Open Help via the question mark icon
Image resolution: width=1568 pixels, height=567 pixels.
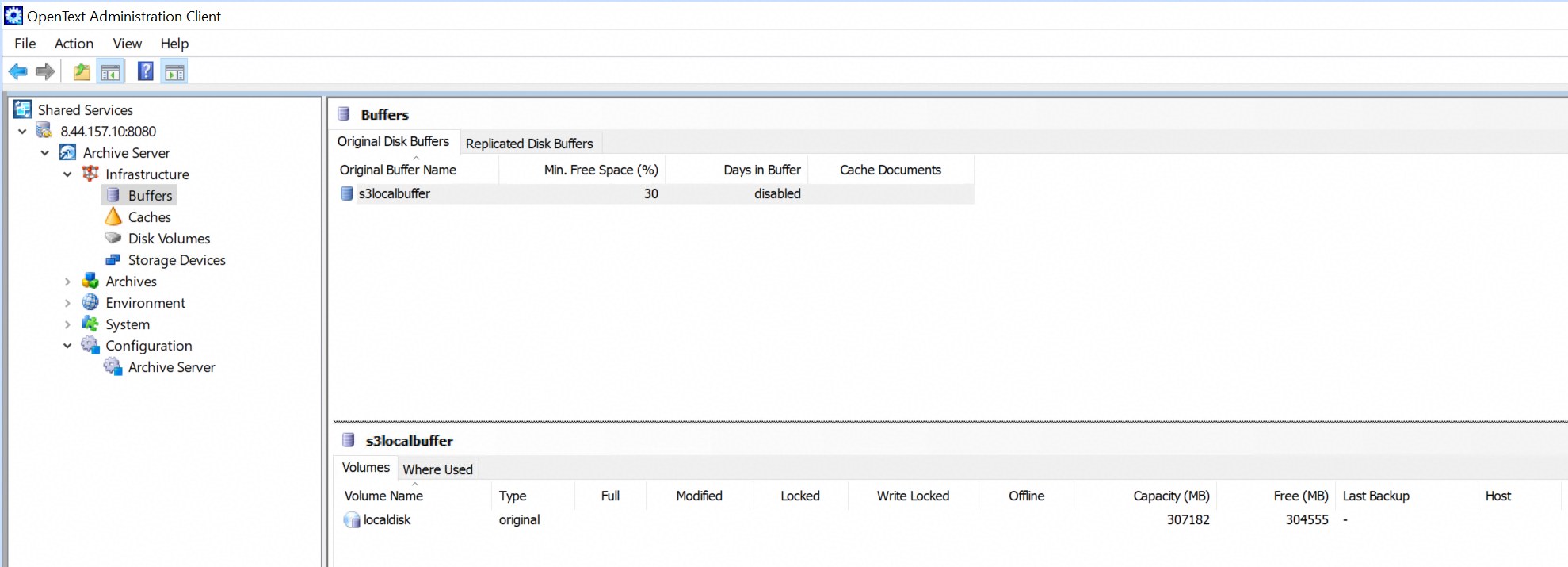coord(146,71)
